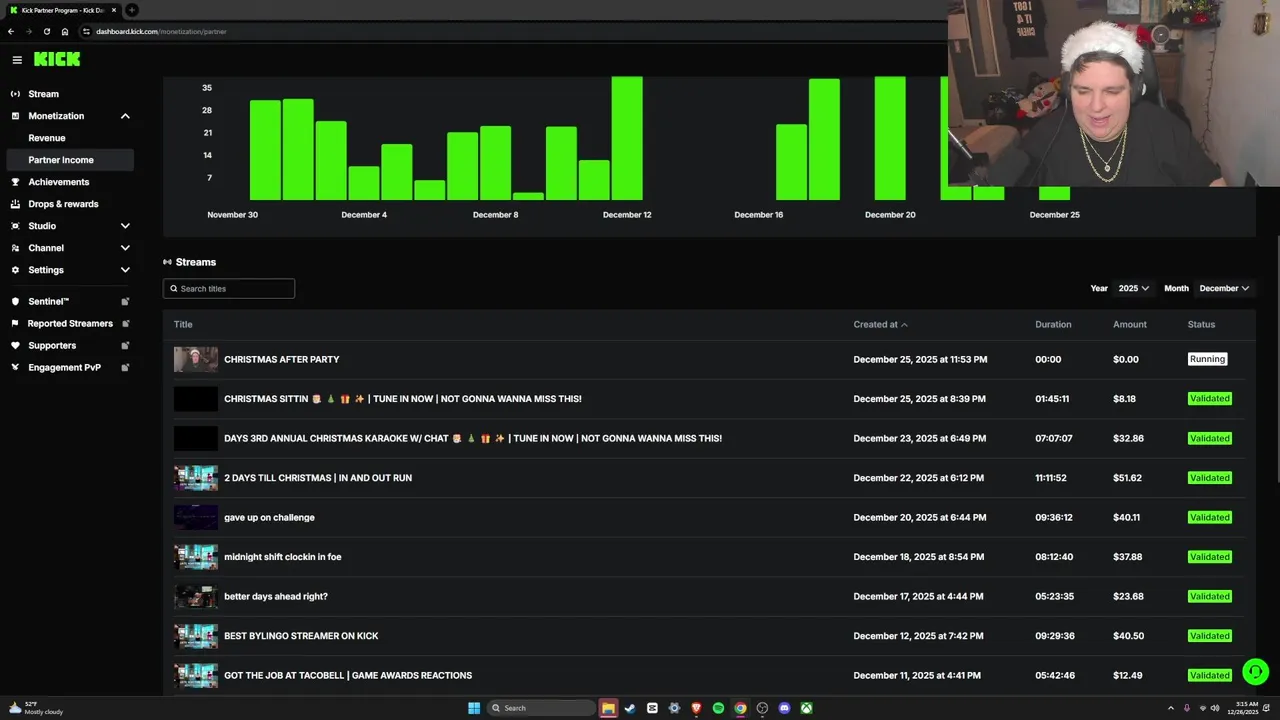The image size is (1280, 720).
Task: Show hidden system tray icons
Action: [1171, 708]
